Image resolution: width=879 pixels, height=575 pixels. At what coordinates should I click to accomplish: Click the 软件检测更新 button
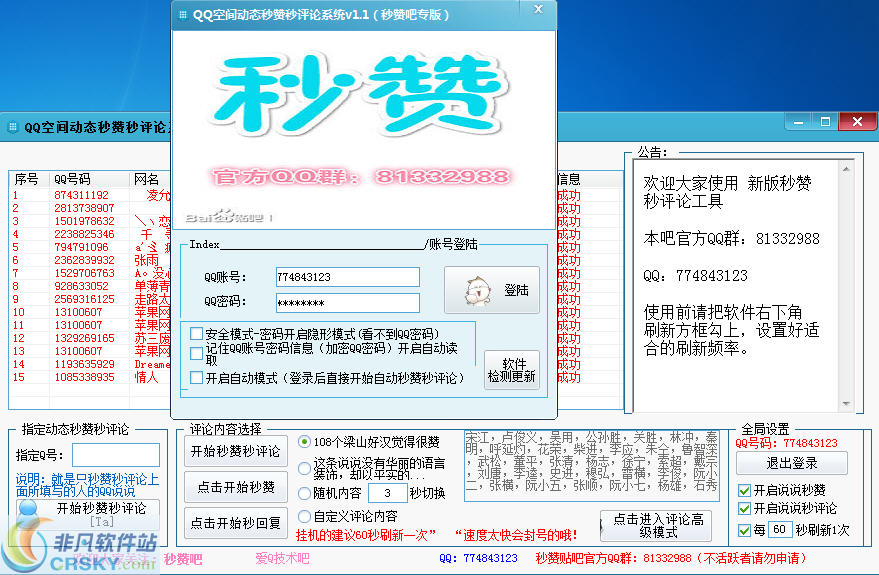coord(512,370)
